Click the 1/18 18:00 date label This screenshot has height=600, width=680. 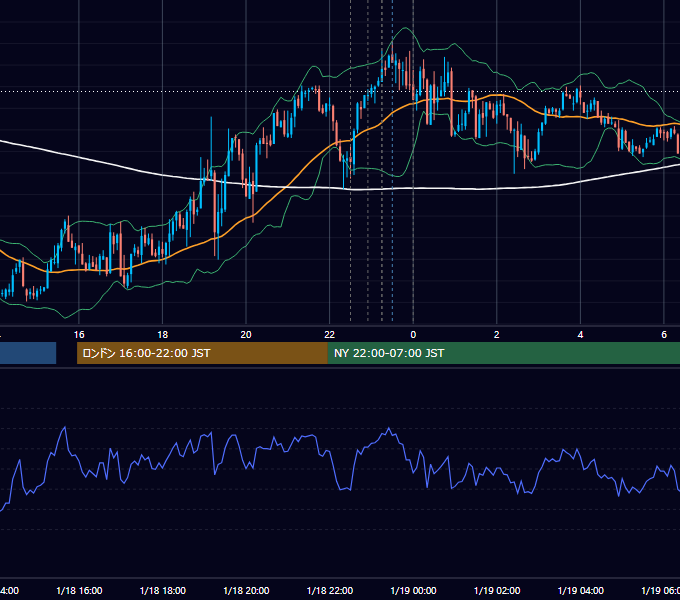[x=163, y=591]
